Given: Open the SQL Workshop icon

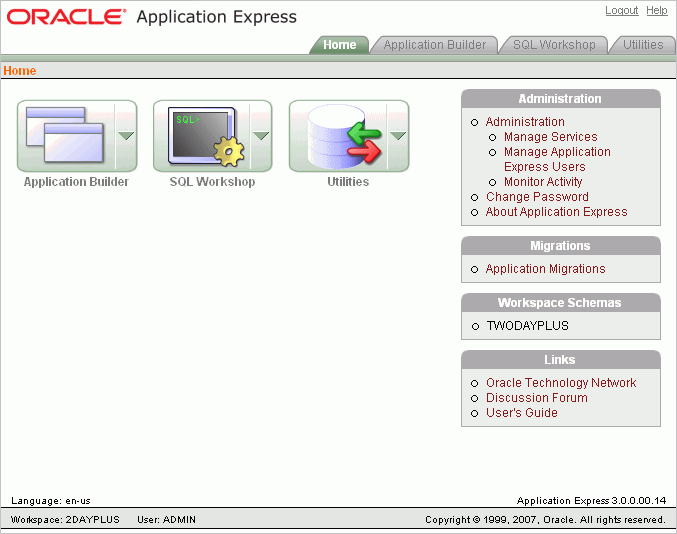Looking at the screenshot, I should (201, 136).
